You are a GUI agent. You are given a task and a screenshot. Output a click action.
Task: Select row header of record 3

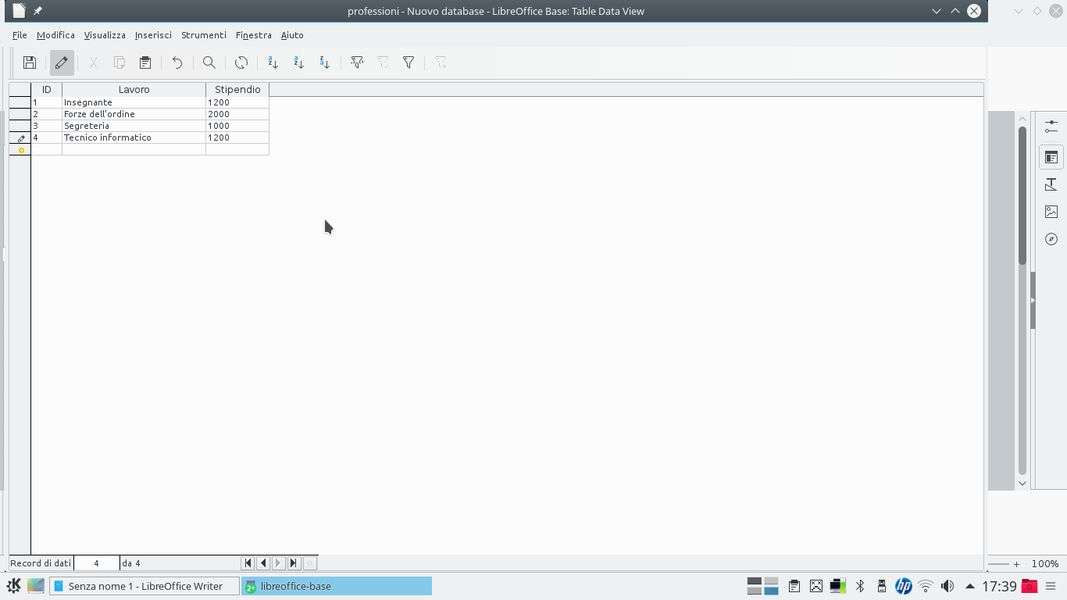click(x=20, y=126)
